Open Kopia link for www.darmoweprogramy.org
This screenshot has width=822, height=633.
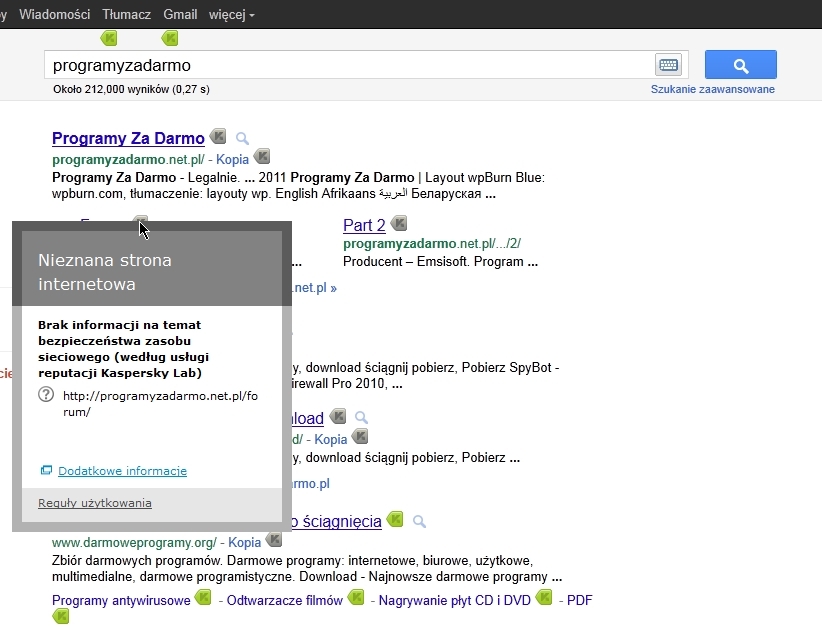coord(244,542)
